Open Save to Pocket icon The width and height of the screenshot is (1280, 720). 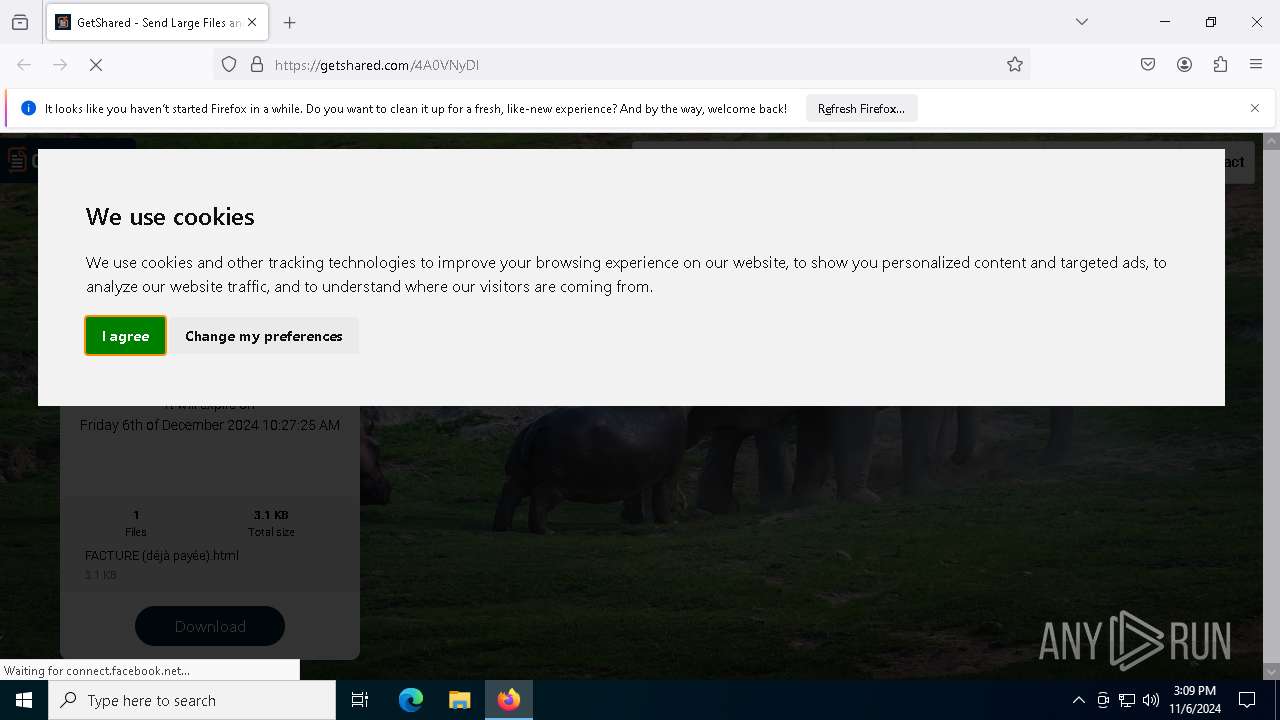[1148, 65]
